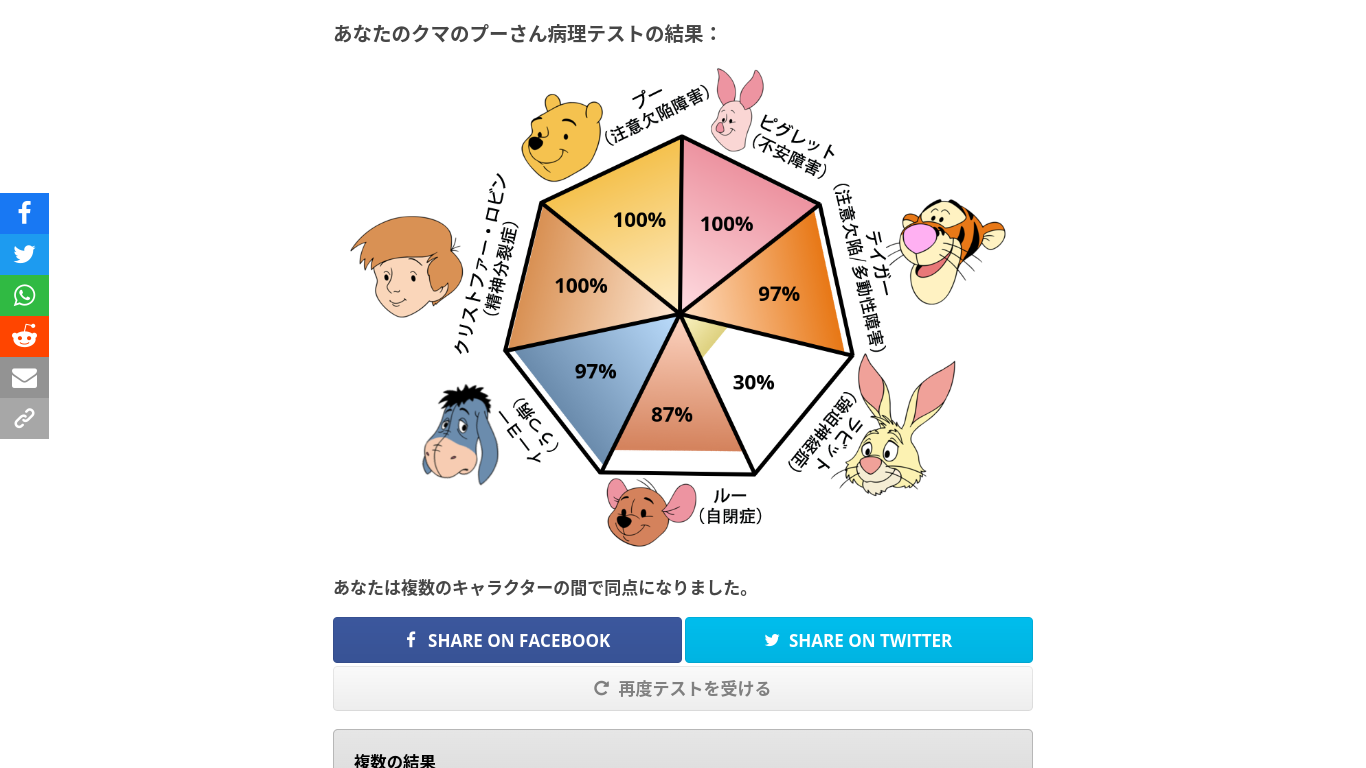Screen dimensions: 1366x768
Task: Click the yellow Pooh 100% chart segment
Action: click(630, 220)
